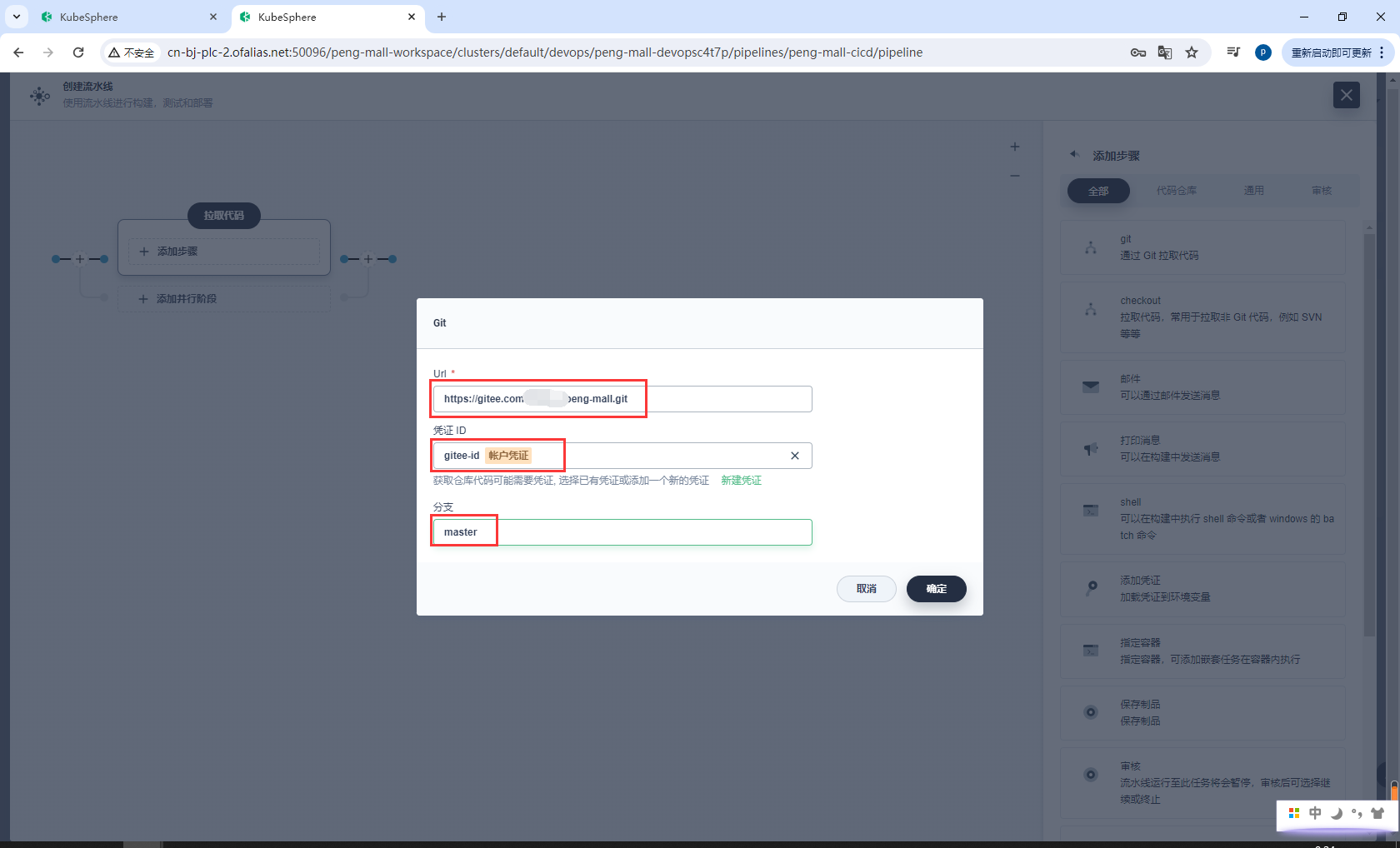
Task: Zoom in the pipeline canvas
Action: coord(1015,147)
